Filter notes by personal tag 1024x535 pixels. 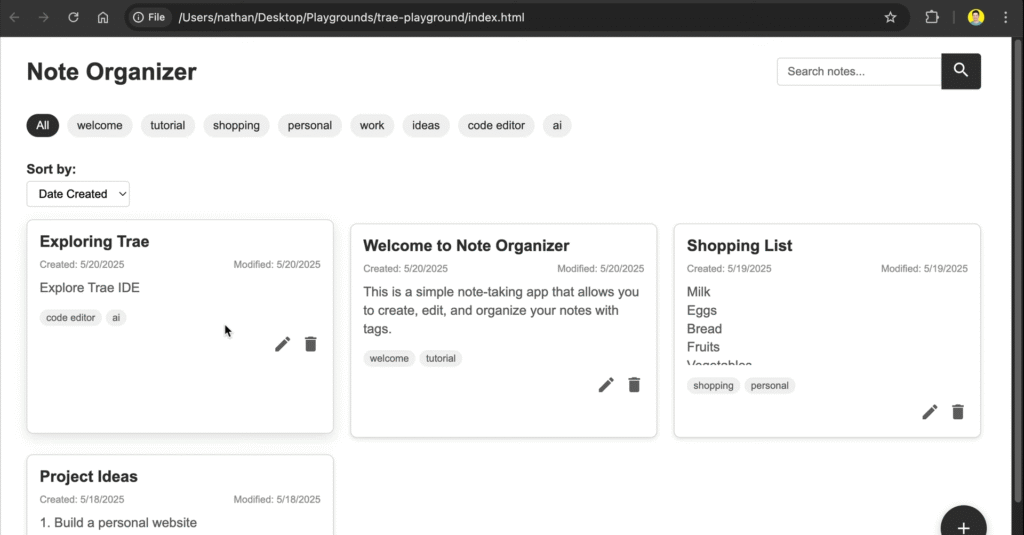[x=310, y=125]
